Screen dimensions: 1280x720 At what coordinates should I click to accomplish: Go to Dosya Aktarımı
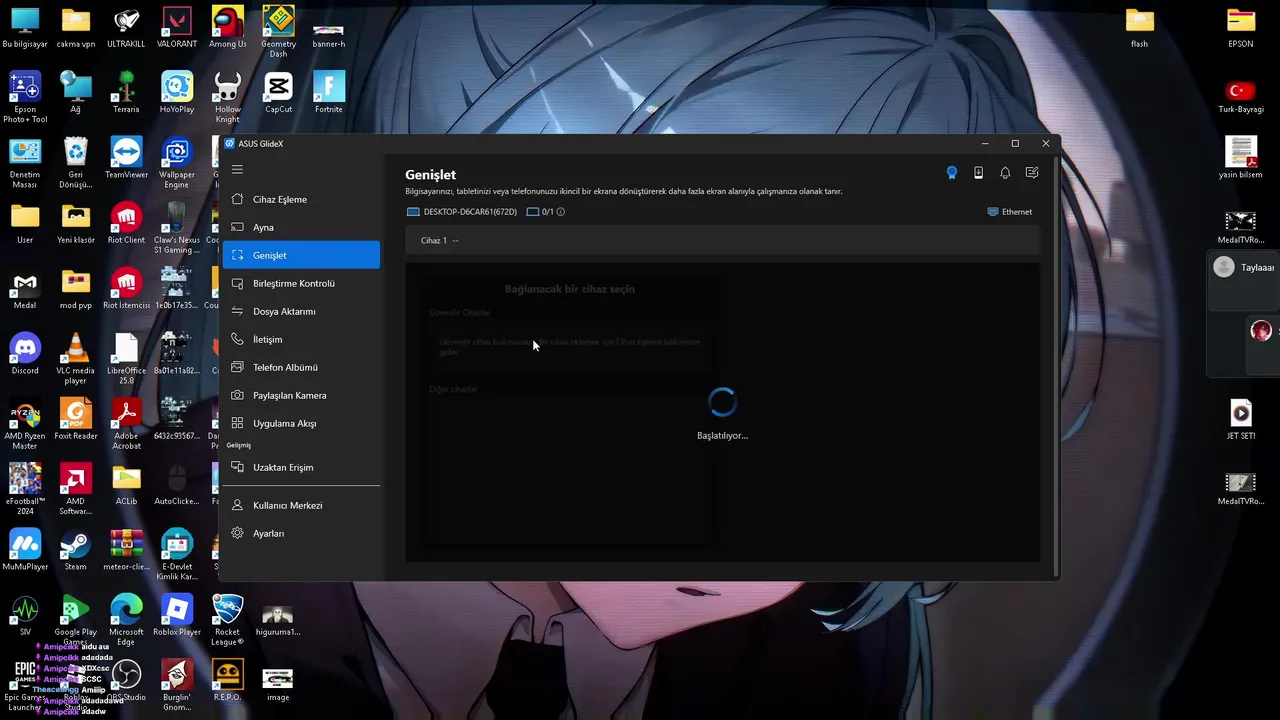click(301, 311)
